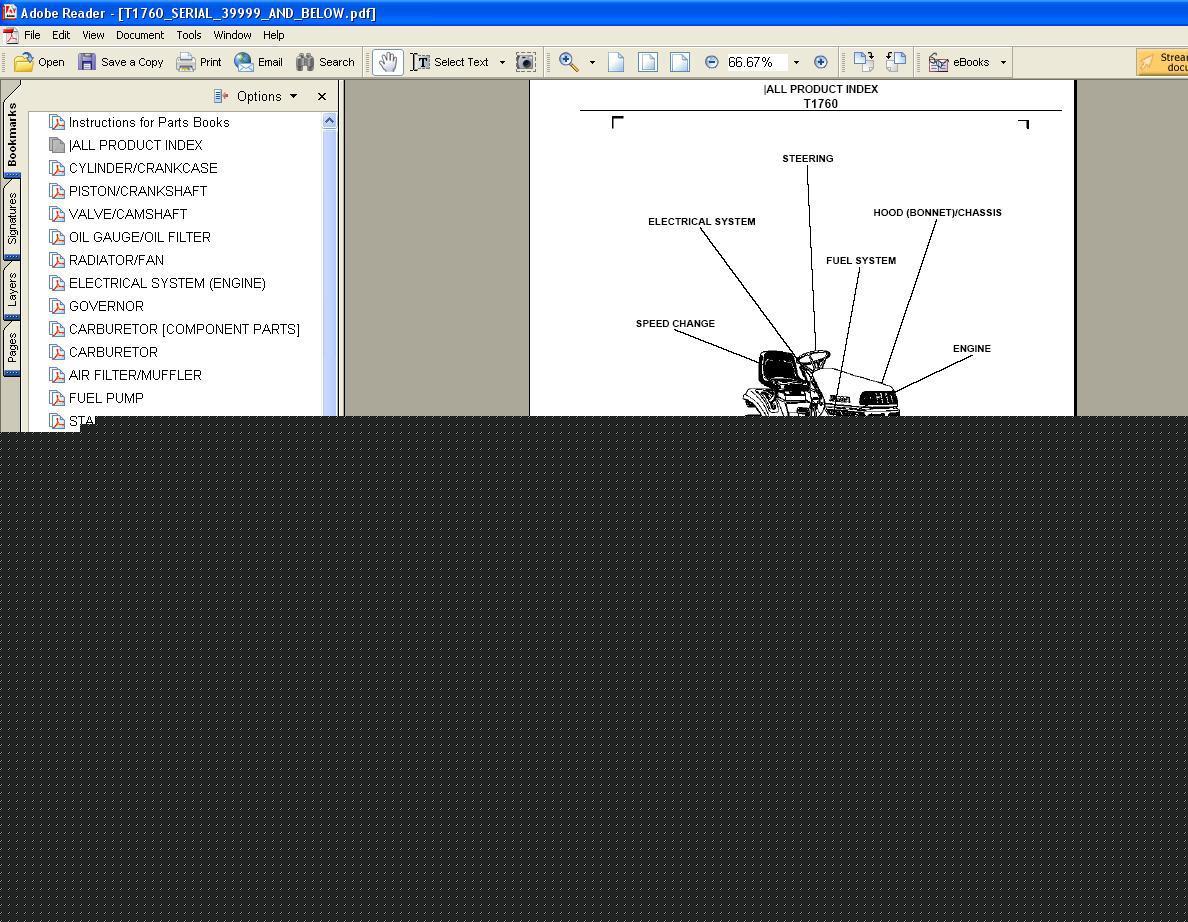
Task: Open the File menu
Action: [32, 35]
